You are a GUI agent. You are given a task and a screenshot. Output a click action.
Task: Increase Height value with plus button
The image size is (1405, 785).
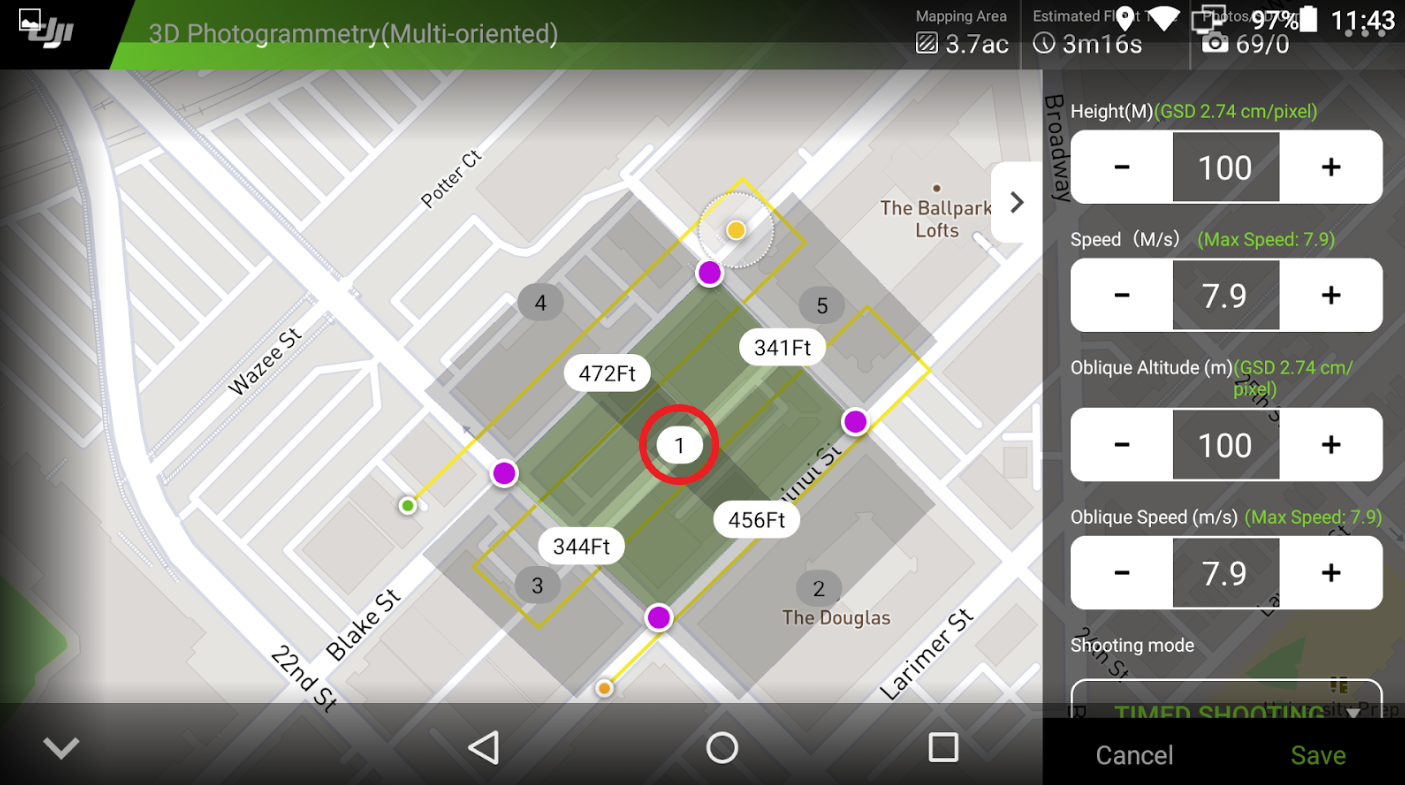[x=1331, y=167]
